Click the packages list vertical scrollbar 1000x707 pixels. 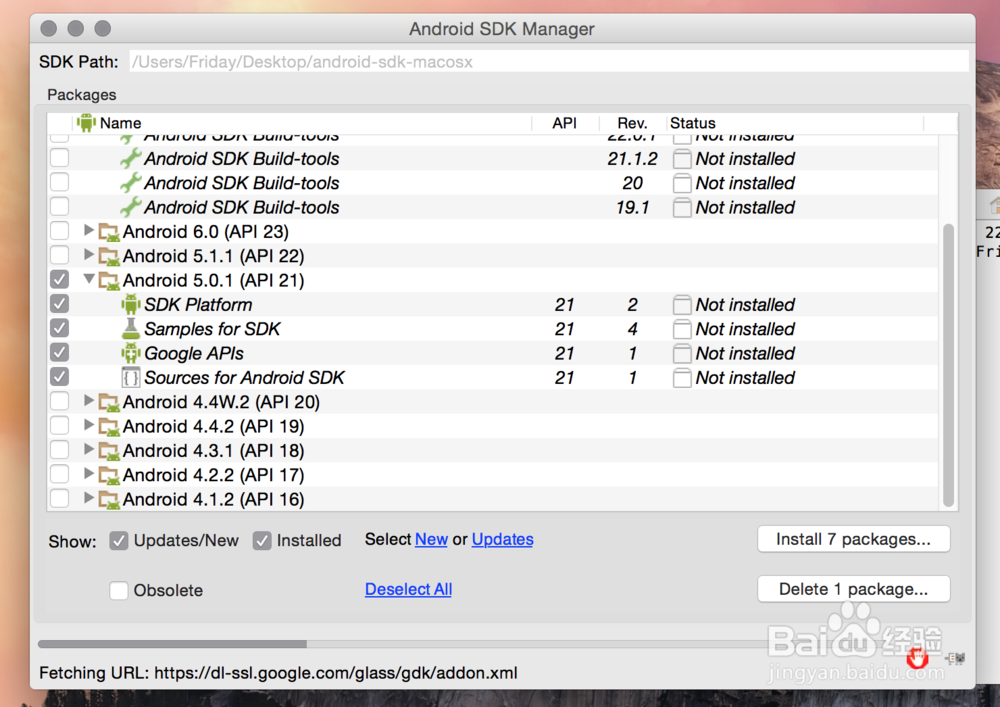coord(948,365)
